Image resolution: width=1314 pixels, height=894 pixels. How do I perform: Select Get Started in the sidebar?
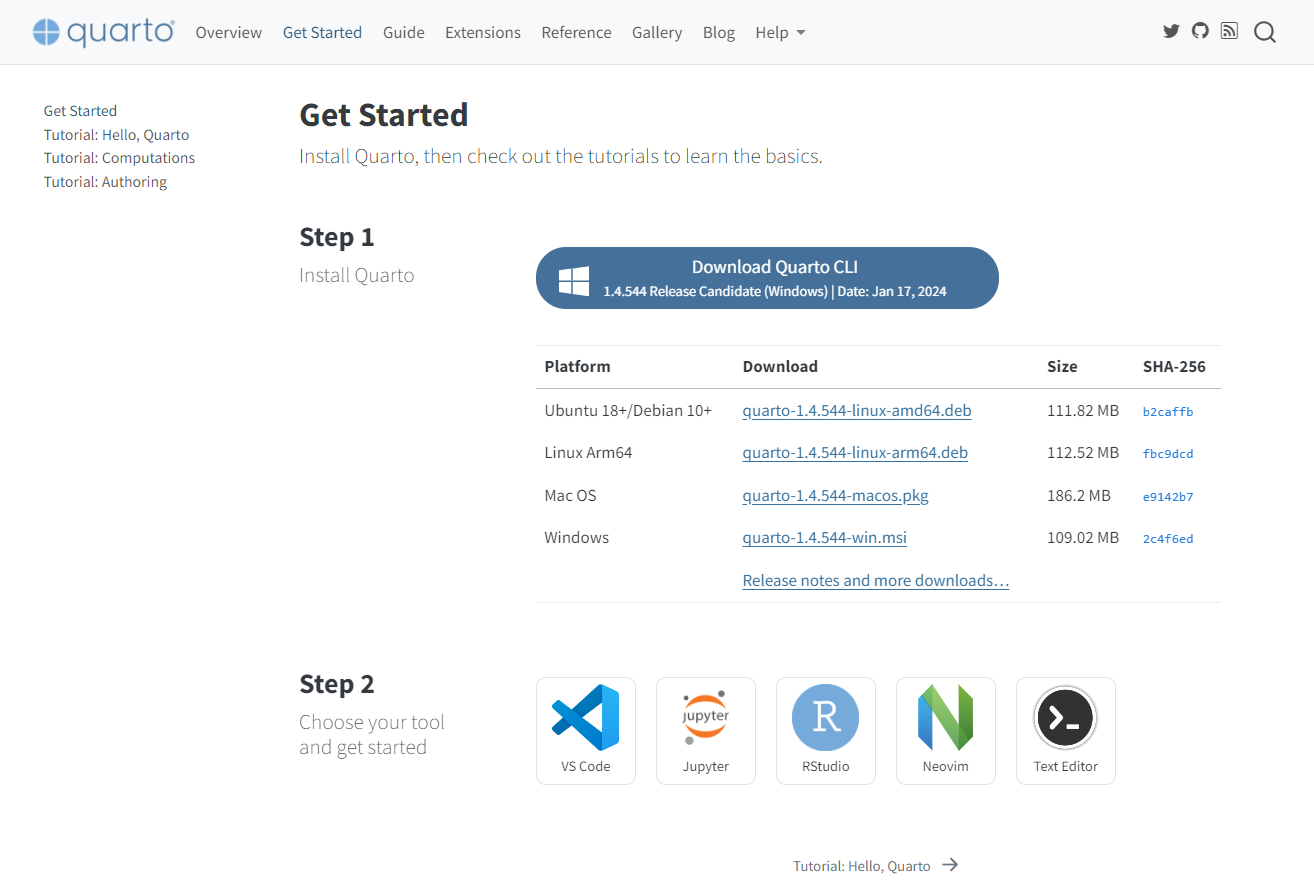(x=80, y=111)
